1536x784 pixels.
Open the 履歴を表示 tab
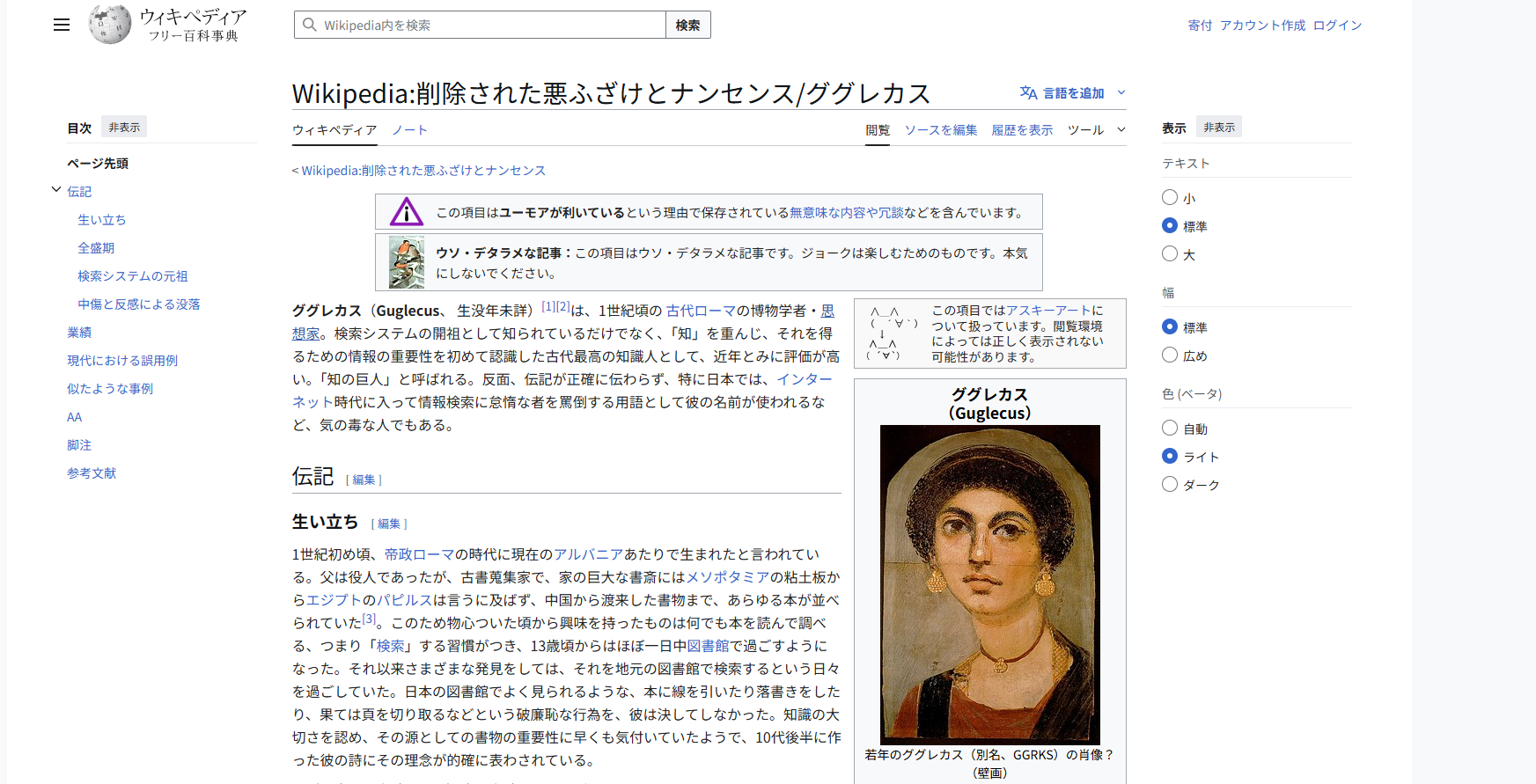click(x=1022, y=129)
